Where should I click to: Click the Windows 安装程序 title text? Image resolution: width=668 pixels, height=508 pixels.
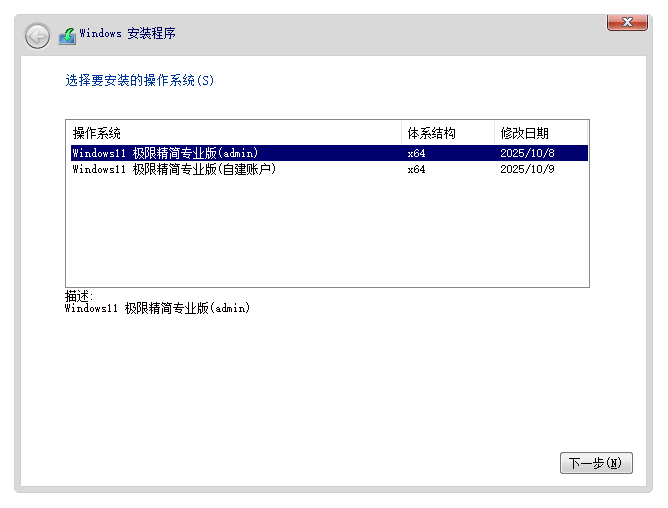(x=128, y=34)
